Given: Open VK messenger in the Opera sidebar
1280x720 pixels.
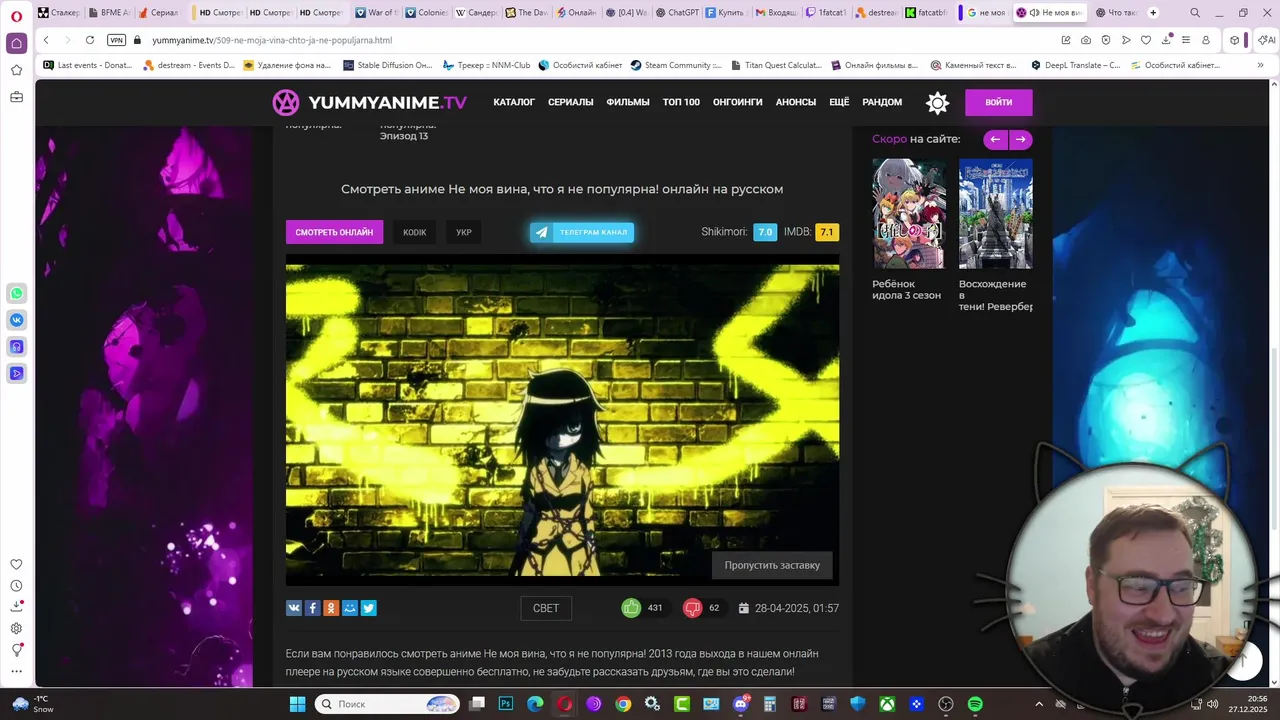Looking at the screenshot, I should pos(16,320).
